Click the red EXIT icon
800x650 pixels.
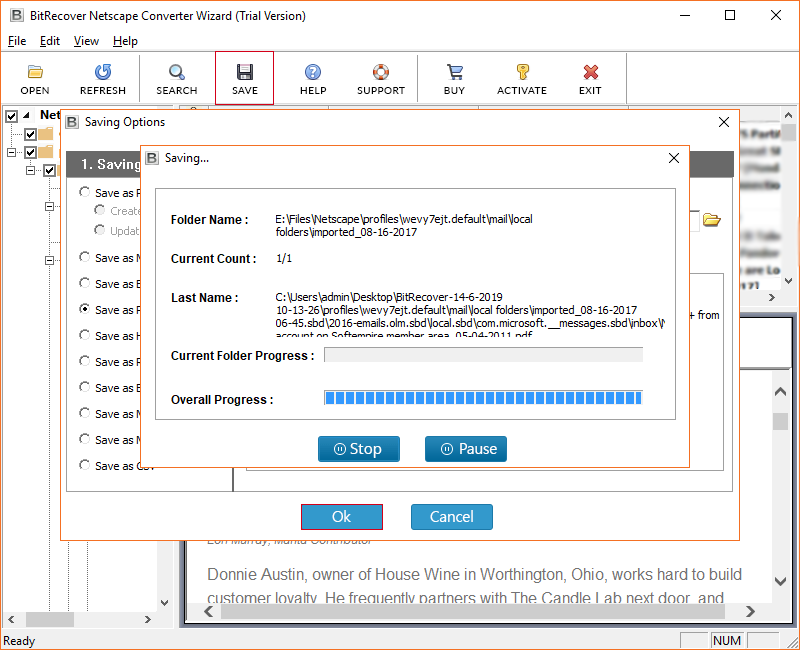point(590,72)
